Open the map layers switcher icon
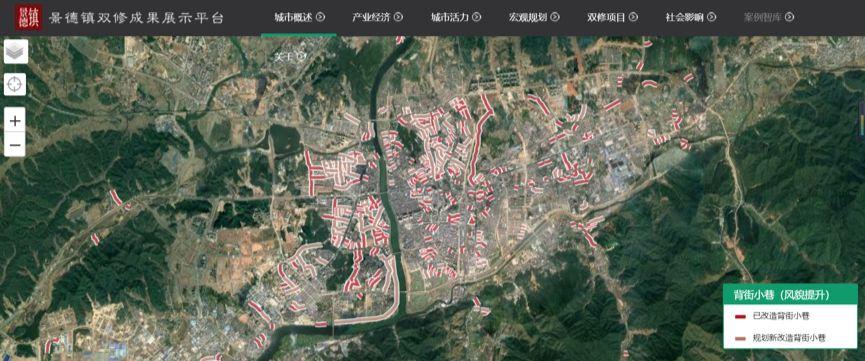 (15, 51)
